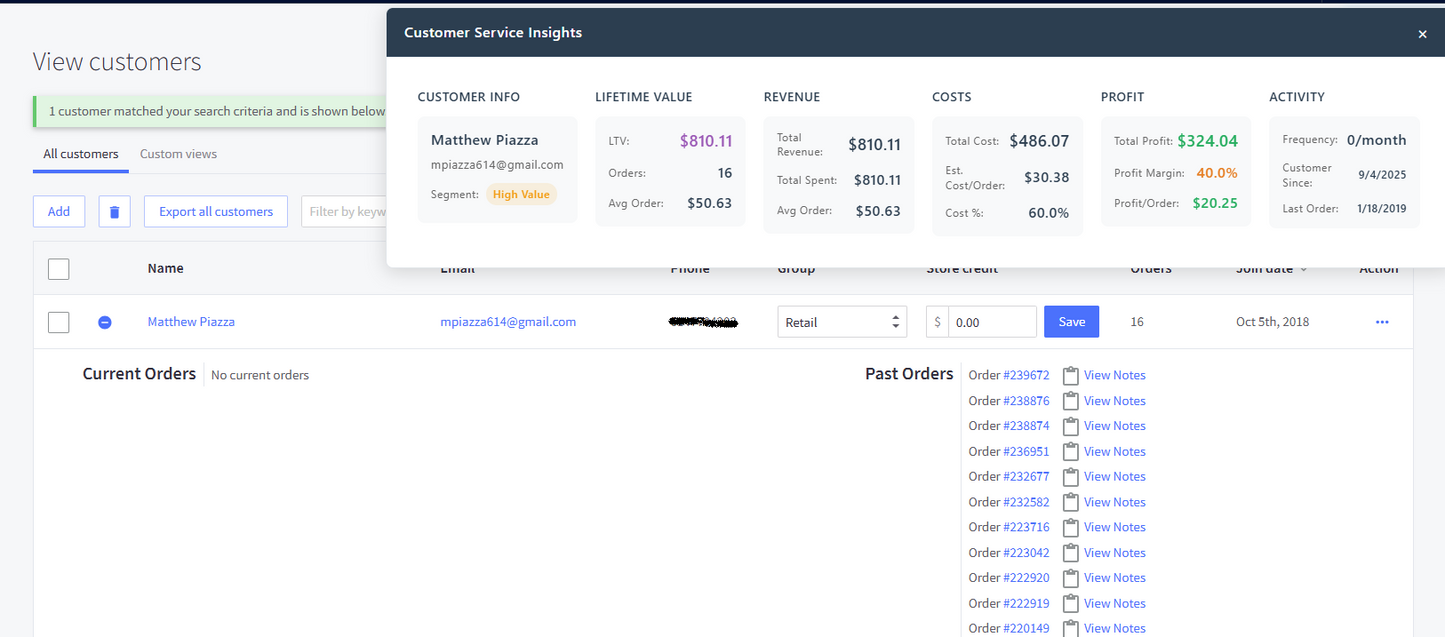The width and height of the screenshot is (1445, 637).
Task: Click notes clipboard icon for order #238876
Action: pos(1071,401)
